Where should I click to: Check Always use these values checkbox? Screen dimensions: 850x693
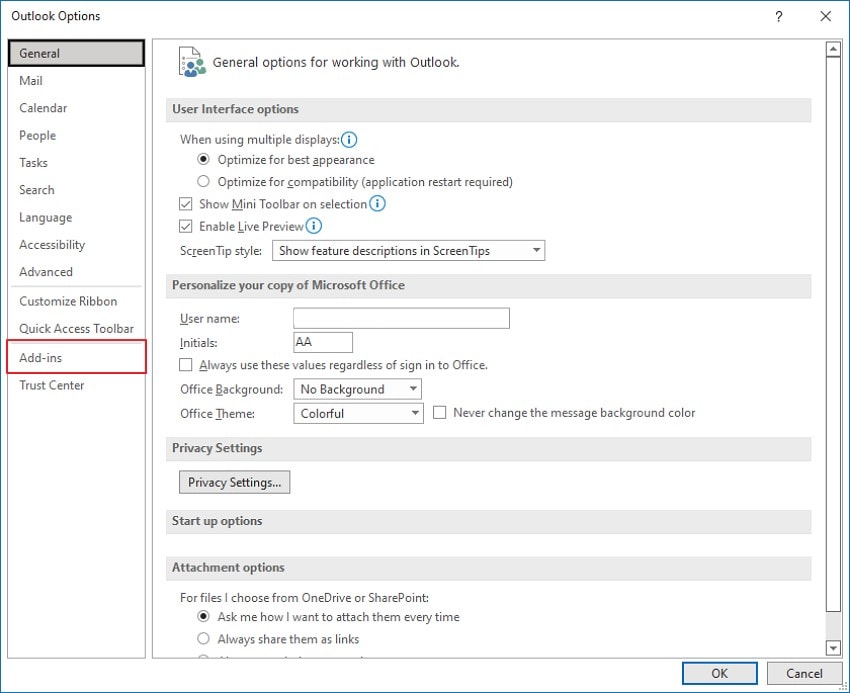coord(185,365)
